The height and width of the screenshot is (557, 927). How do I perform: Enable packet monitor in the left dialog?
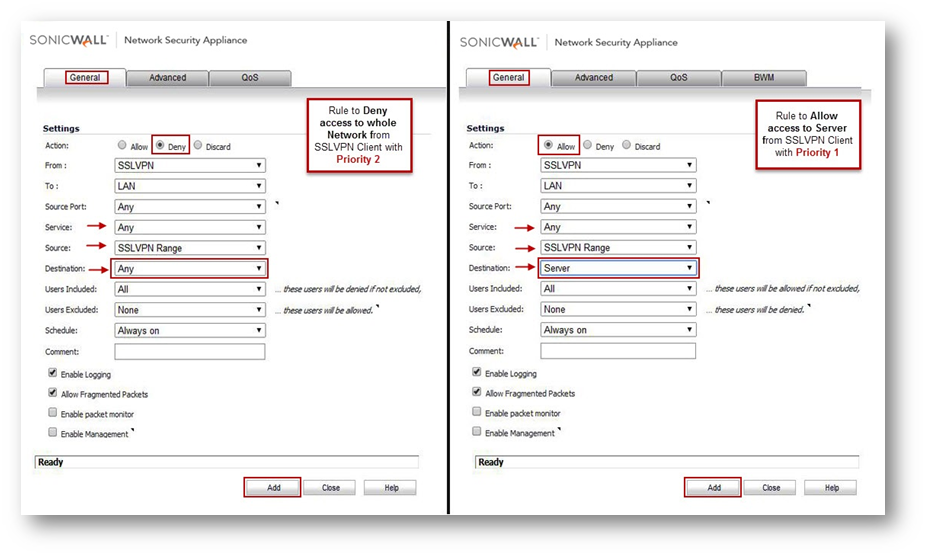point(52,413)
